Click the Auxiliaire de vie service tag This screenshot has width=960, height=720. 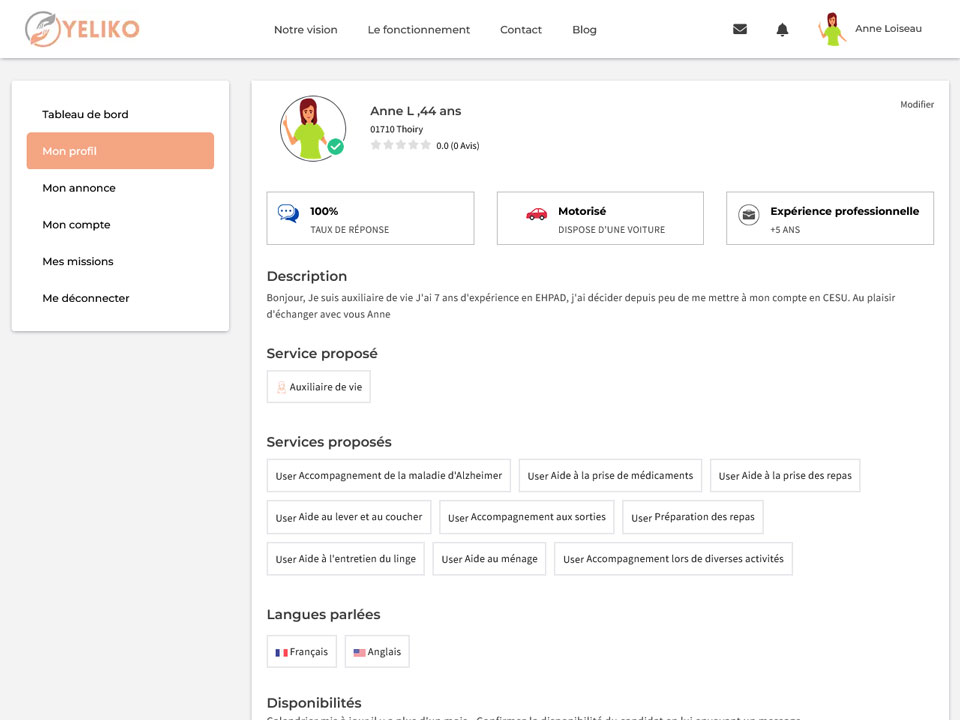(318, 387)
